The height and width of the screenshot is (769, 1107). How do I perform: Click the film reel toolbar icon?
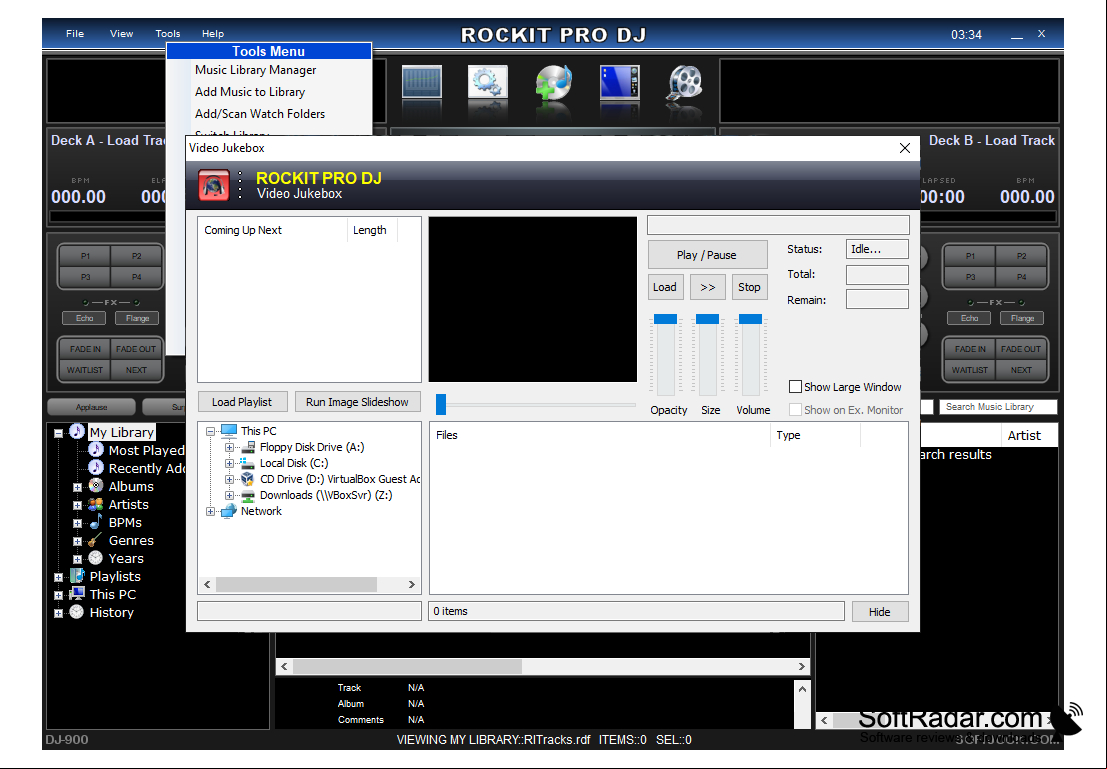[x=685, y=82]
